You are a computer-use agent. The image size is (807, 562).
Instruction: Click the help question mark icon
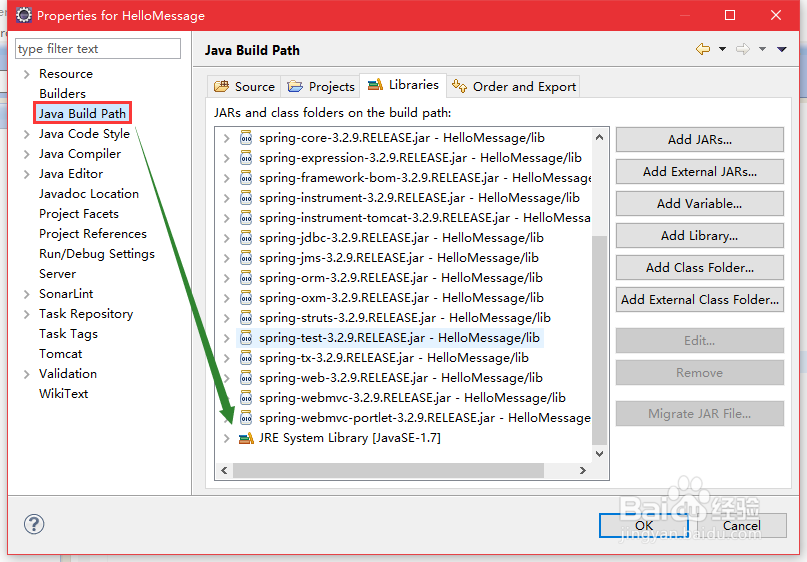tap(34, 524)
